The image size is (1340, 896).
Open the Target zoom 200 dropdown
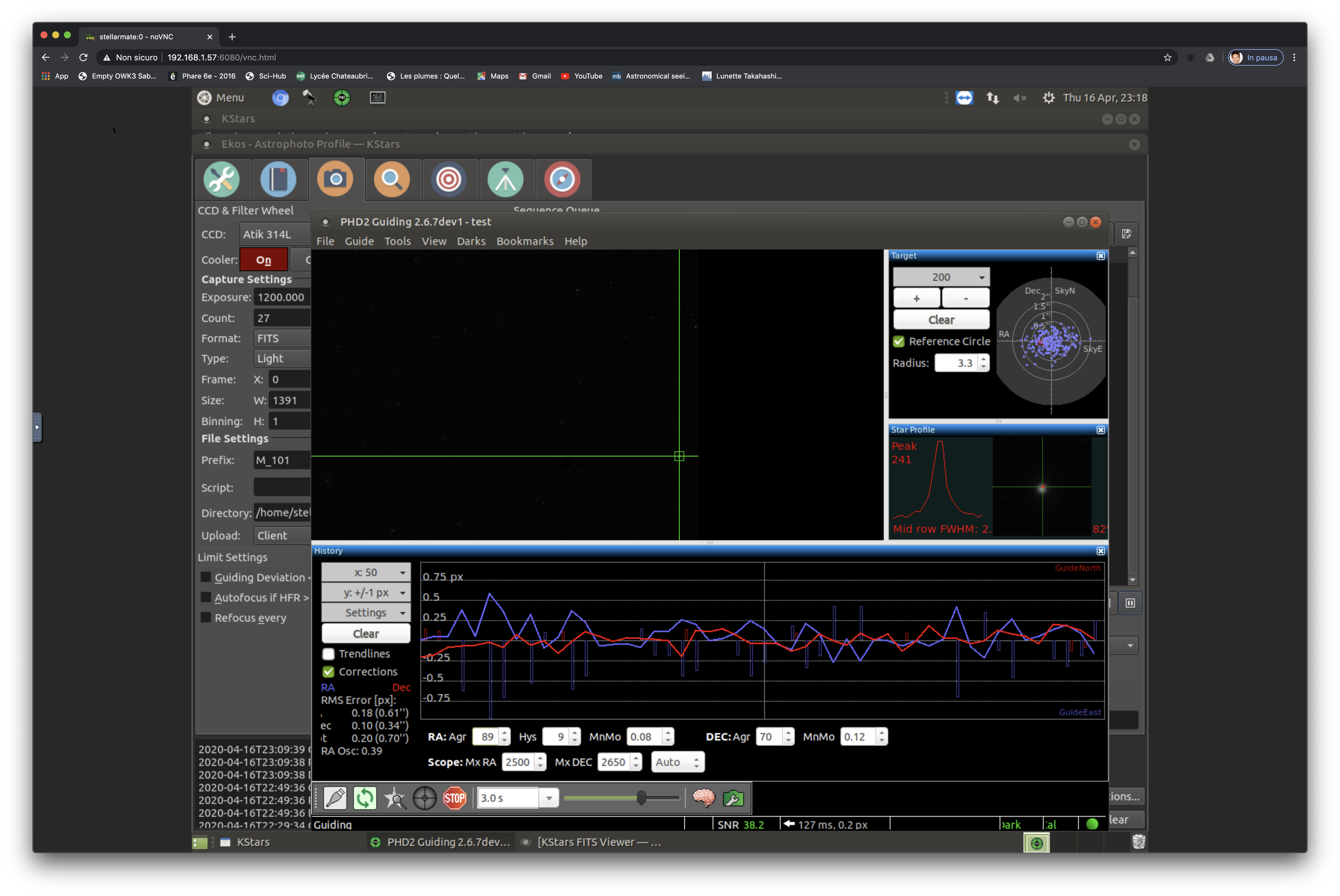coord(941,277)
